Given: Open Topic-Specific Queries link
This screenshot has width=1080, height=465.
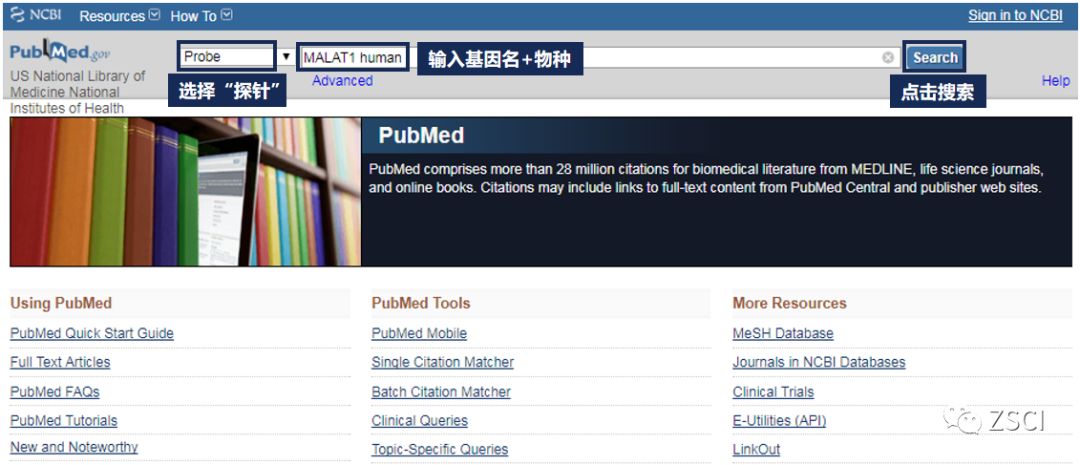Looking at the screenshot, I should pyautogui.click(x=439, y=450).
